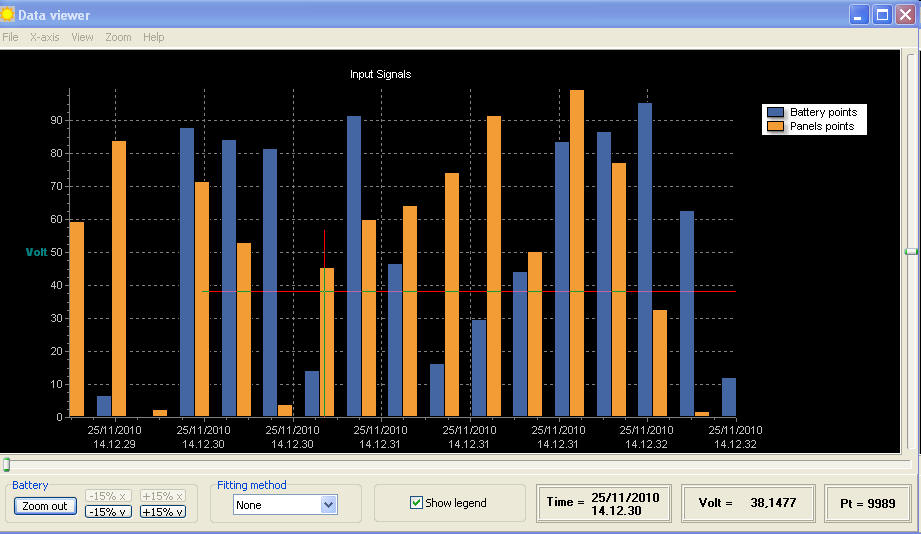The width and height of the screenshot is (921, 534).
Task: Click the -15% x button
Action: tap(107, 496)
